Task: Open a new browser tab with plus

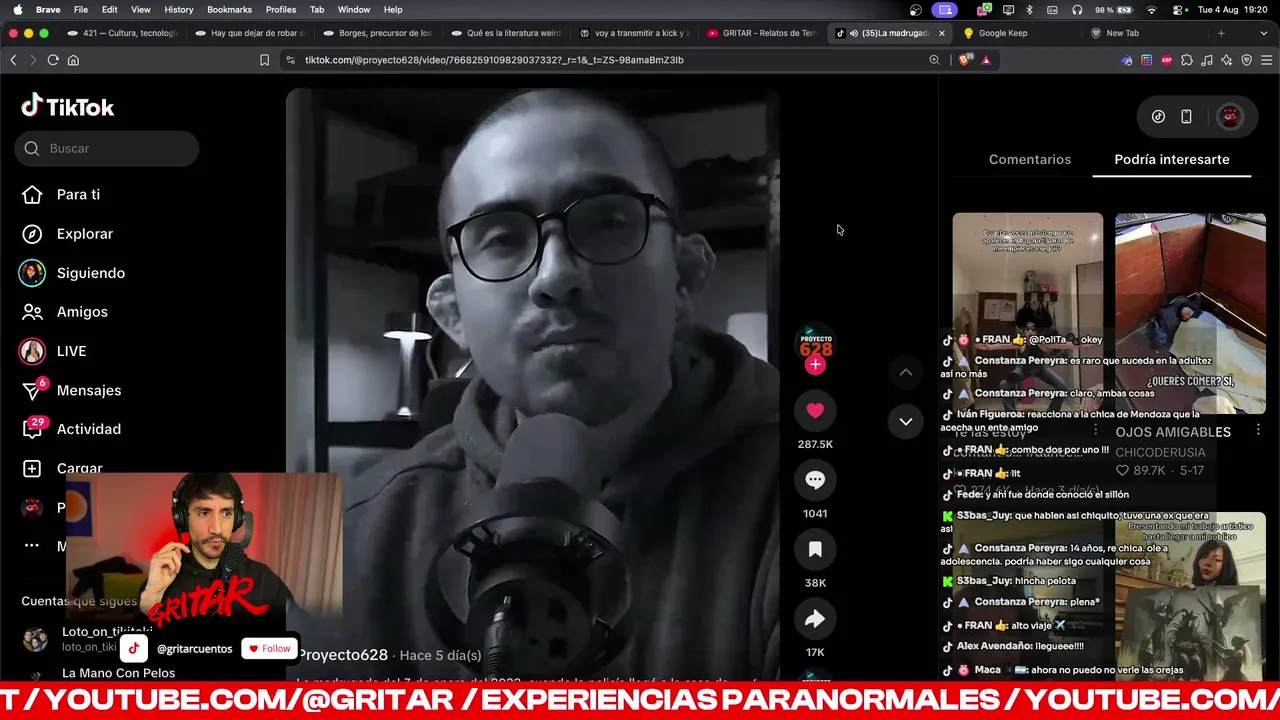Action: [1221, 33]
